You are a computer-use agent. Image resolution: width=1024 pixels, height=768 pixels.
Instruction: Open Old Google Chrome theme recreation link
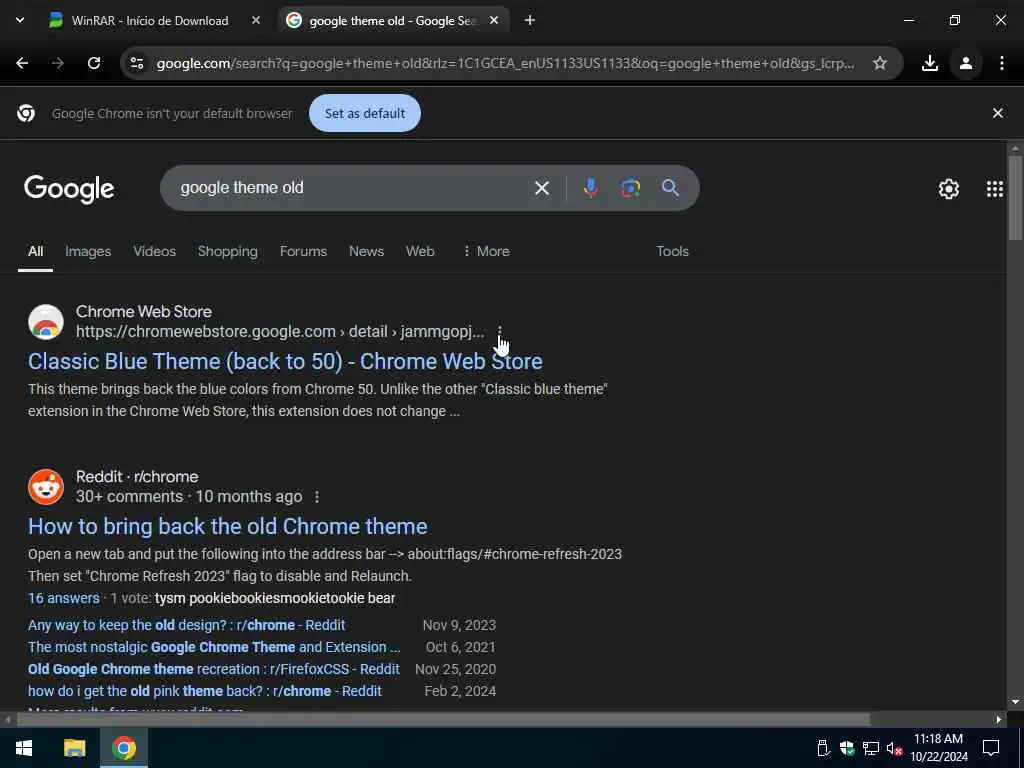[x=214, y=669]
